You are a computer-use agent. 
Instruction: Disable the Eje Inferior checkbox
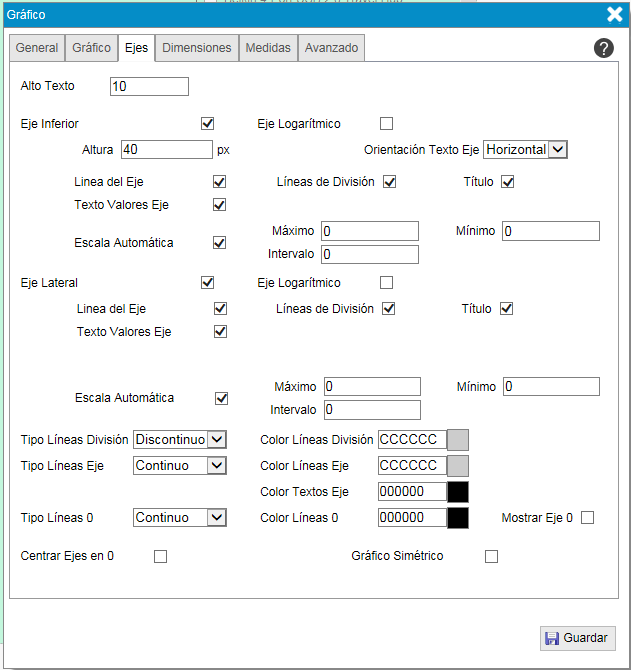(x=208, y=124)
